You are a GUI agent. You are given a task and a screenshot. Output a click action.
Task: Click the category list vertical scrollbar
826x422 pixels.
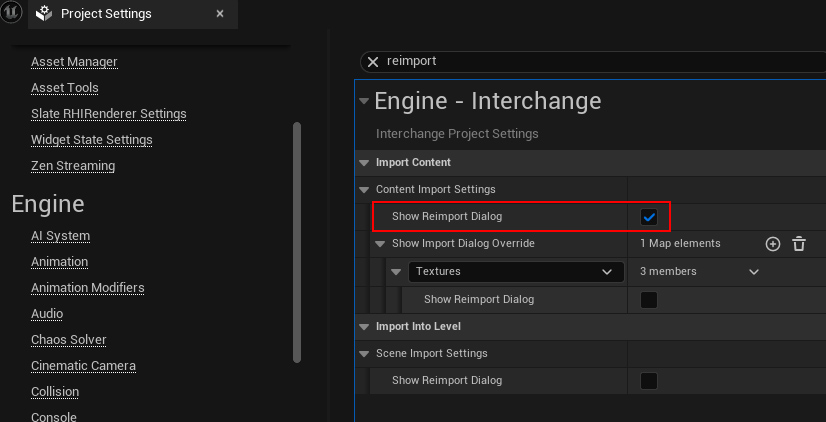point(297,242)
